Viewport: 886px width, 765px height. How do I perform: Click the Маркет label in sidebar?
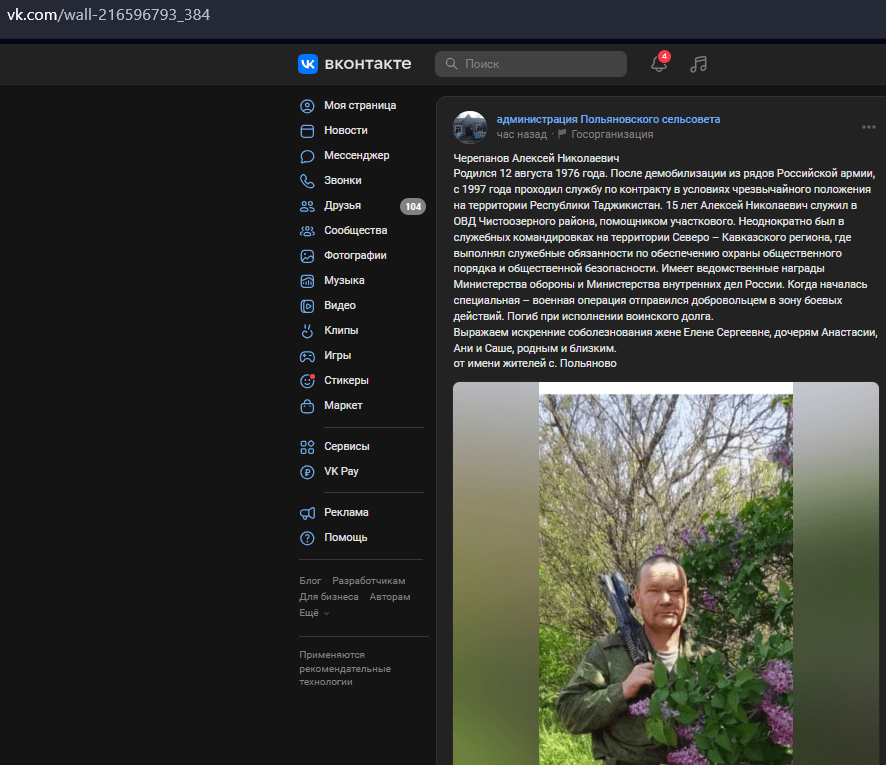point(343,406)
